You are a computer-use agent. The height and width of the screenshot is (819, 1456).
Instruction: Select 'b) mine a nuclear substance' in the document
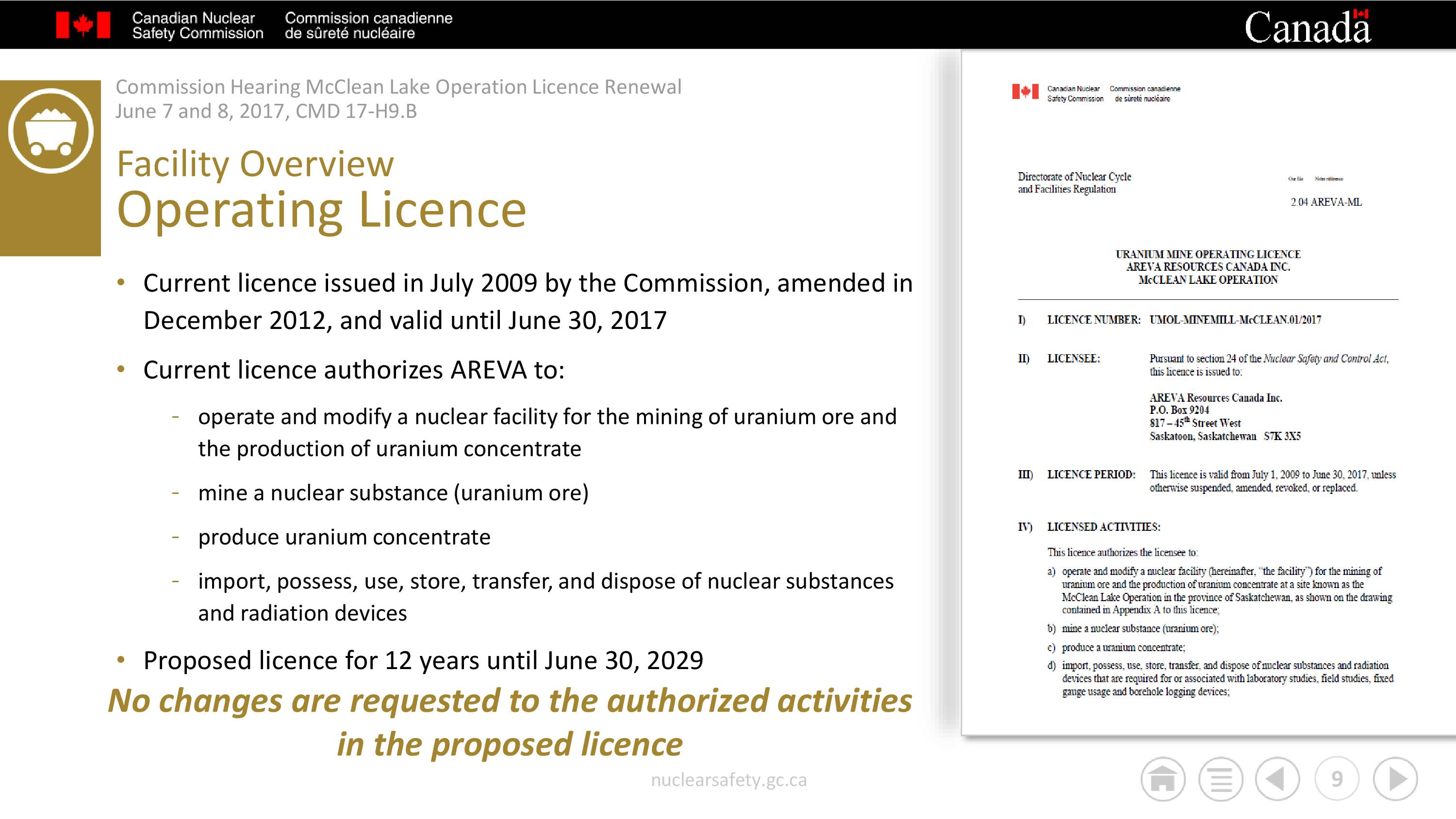(x=1133, y=628)
